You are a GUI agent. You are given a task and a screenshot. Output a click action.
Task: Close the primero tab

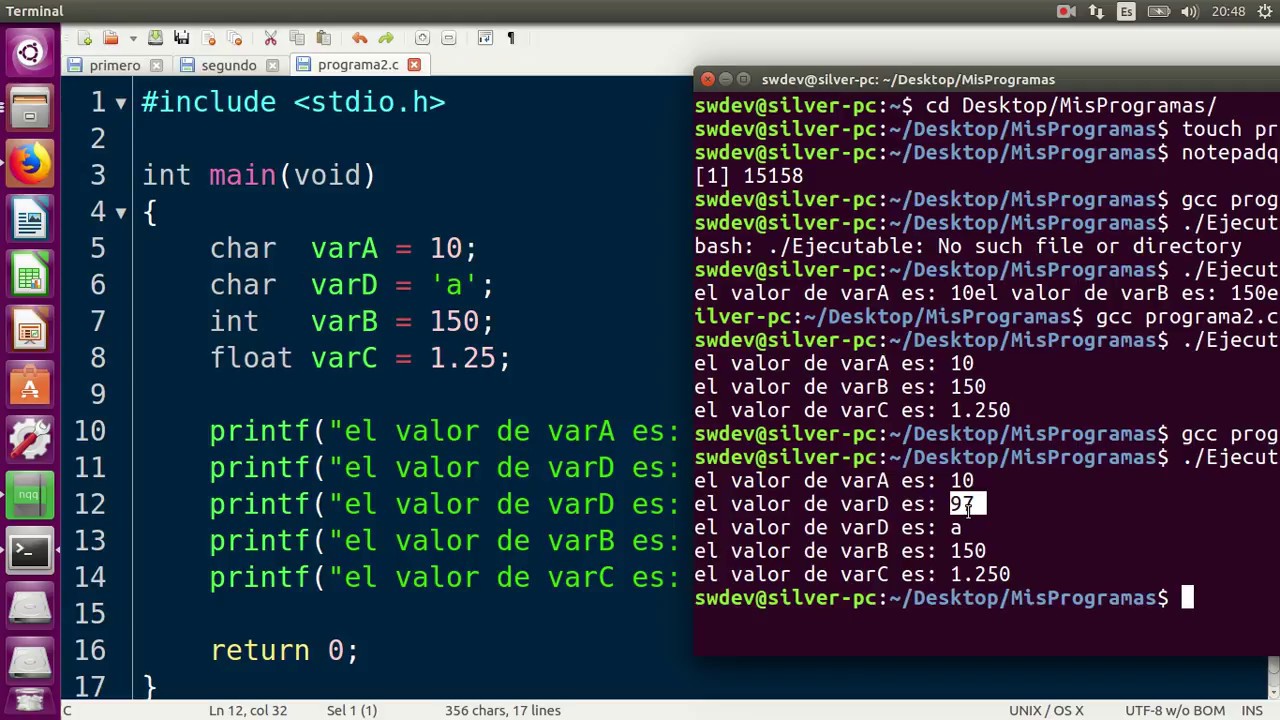pyautogui.click(x=156, y=65)
